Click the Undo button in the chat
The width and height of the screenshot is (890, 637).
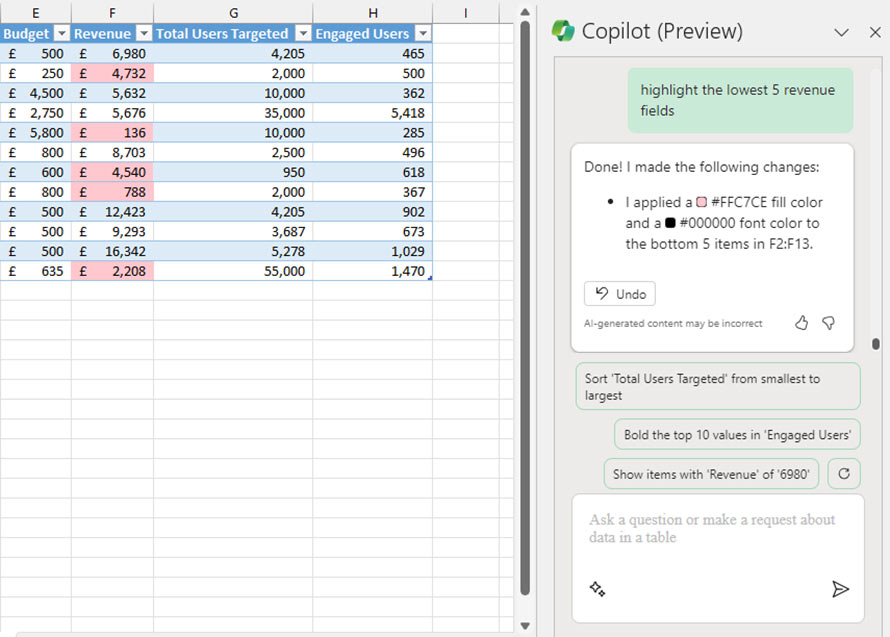click(x=619, y=293)
